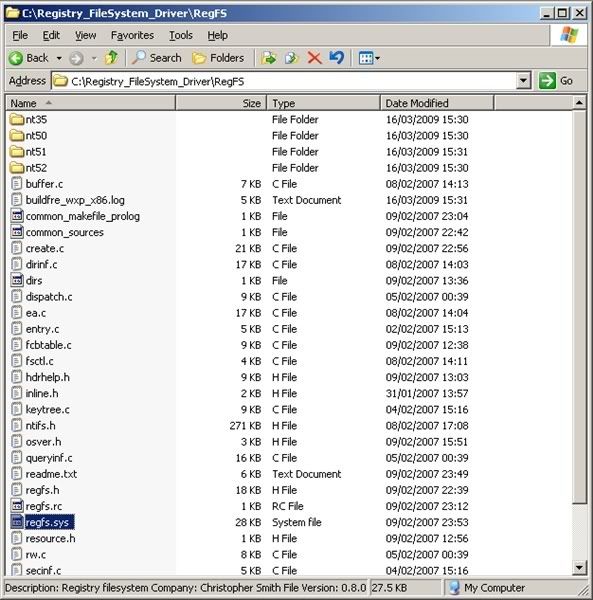Expand the Address bar dropdown arrow
This screenshot has height=600, width=593.
(x=523, y=81)
